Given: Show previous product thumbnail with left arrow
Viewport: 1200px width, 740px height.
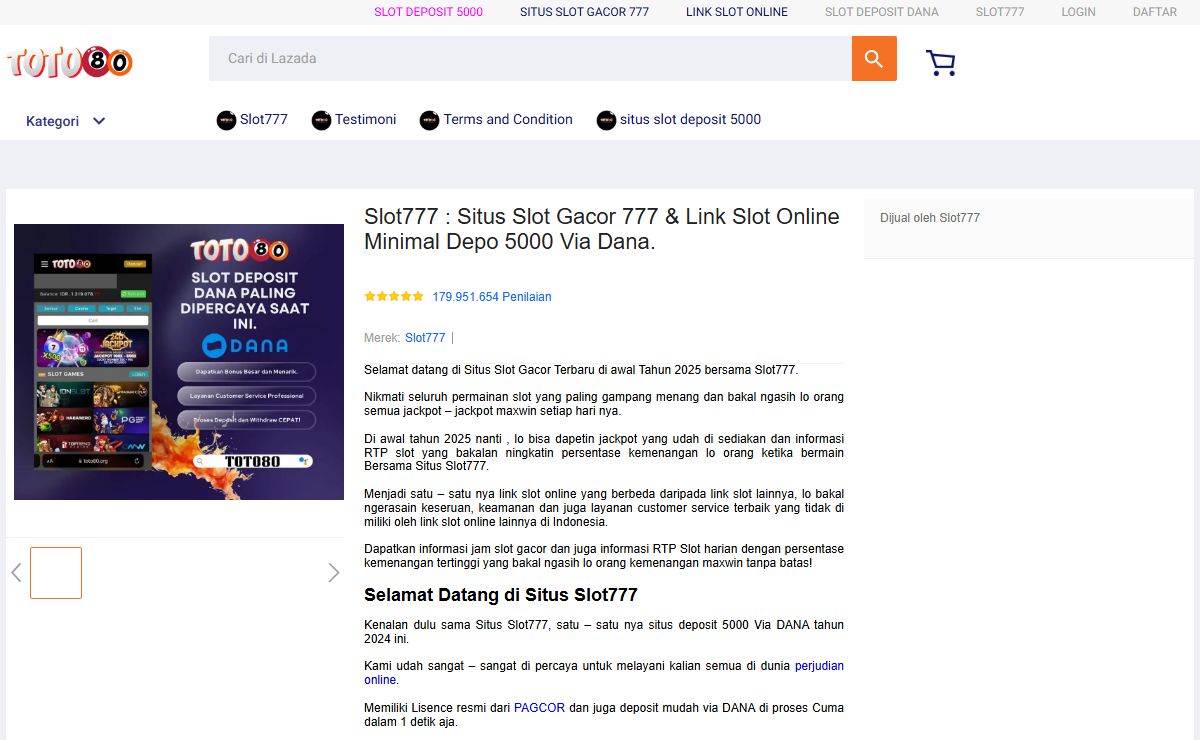Looking at the screenshot, I should pos(16,573).
